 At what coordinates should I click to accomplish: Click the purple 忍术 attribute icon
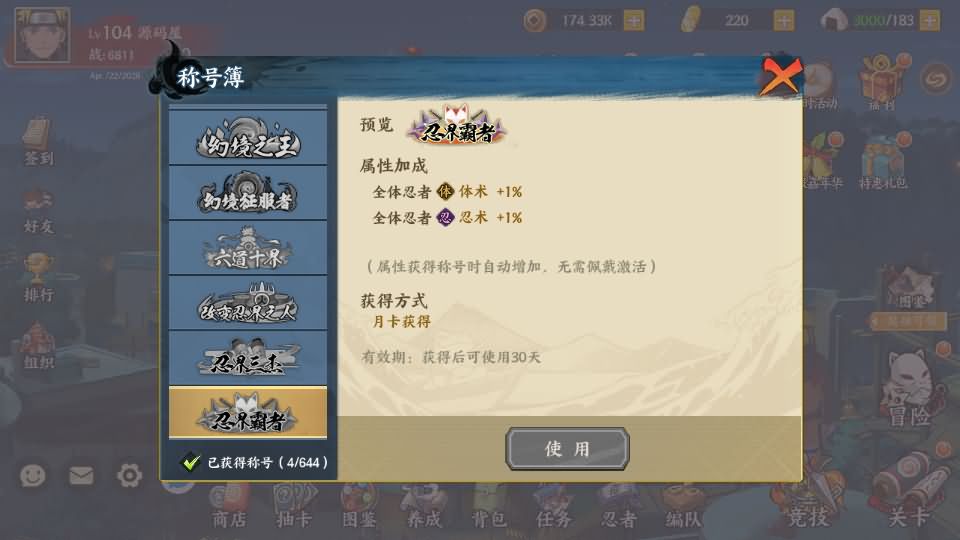[445, 217]
